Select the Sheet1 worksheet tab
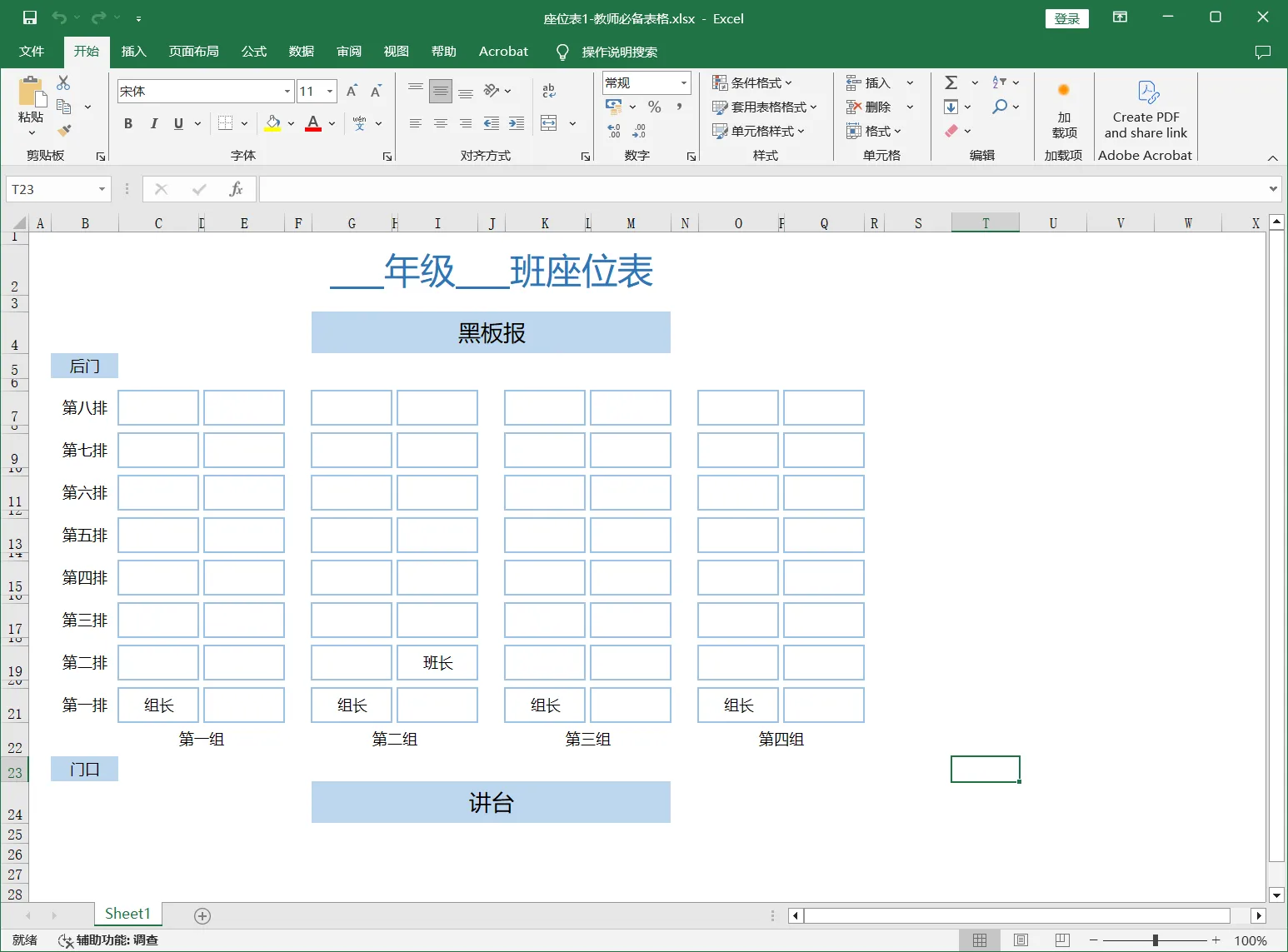The height and width of the screenshot is (952, 1288). pyautogui.click(x=127, y=914)
